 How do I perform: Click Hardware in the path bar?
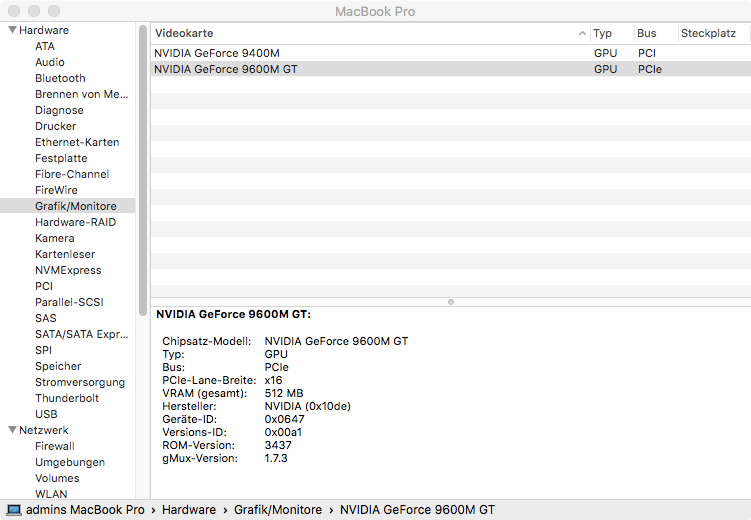189,510
